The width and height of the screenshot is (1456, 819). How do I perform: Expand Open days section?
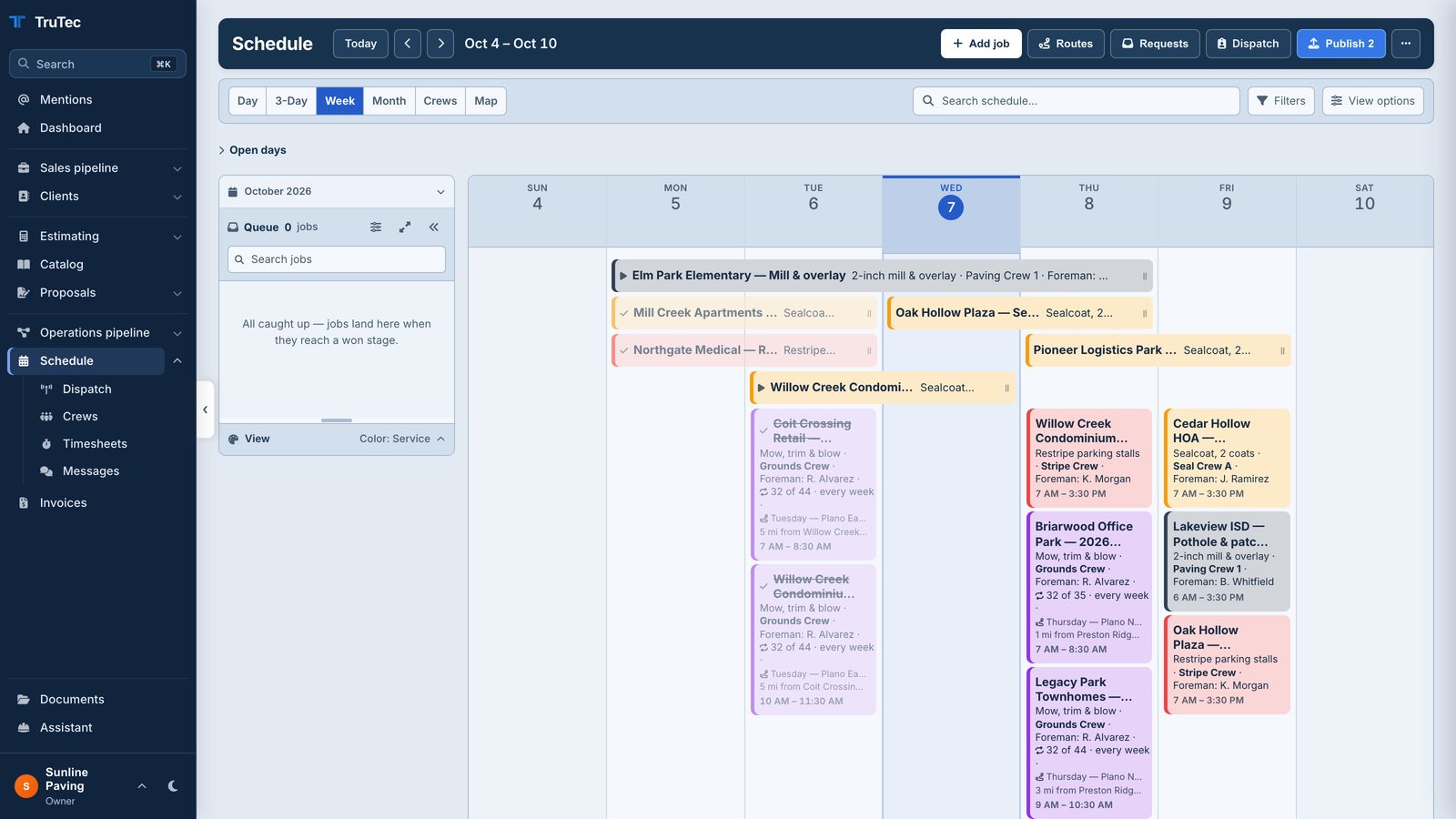tap(253, 150)
